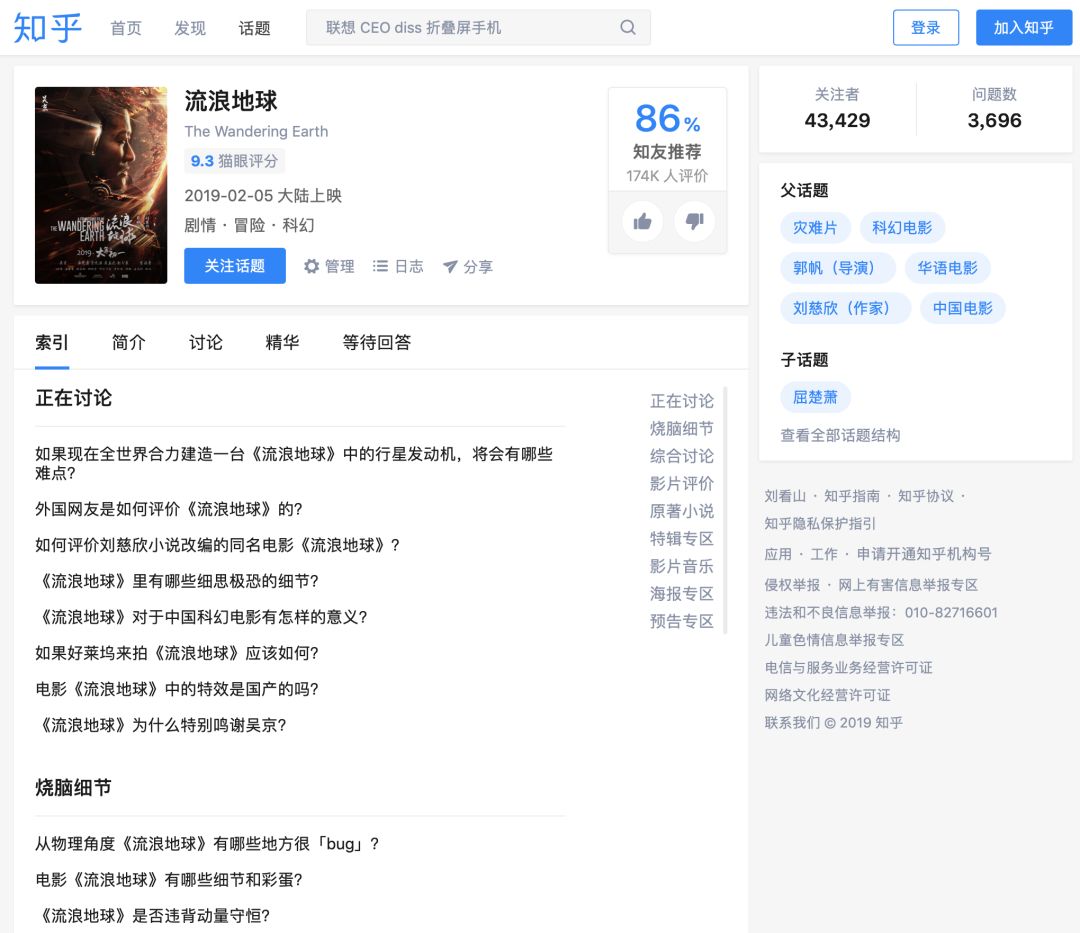This screenshot has width=1080, height=933.
Task: Click the 加入知乎 button
Action: [1024, 28]
